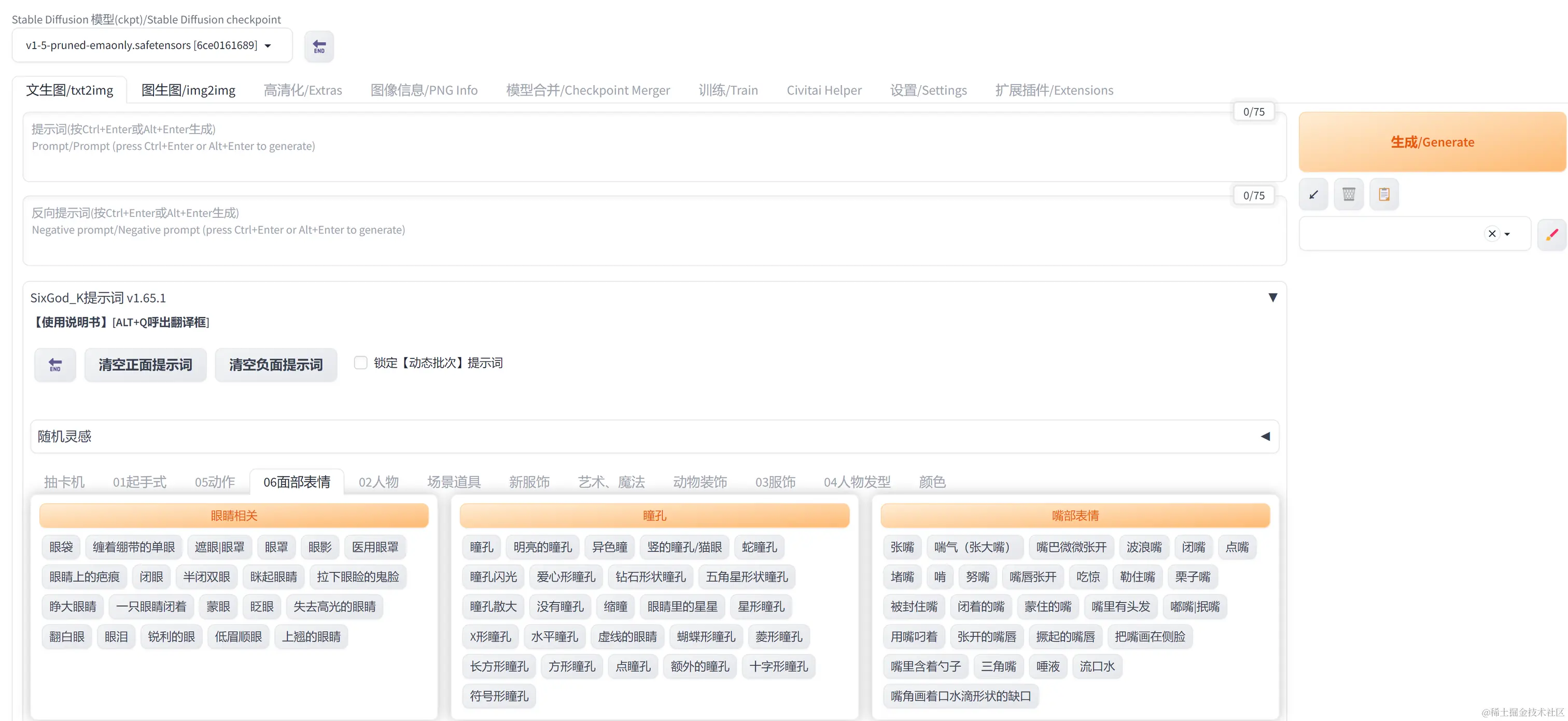Open the 04人物发型 category tab
This screenshot has width=1568, height=721.
pos(857,482)
